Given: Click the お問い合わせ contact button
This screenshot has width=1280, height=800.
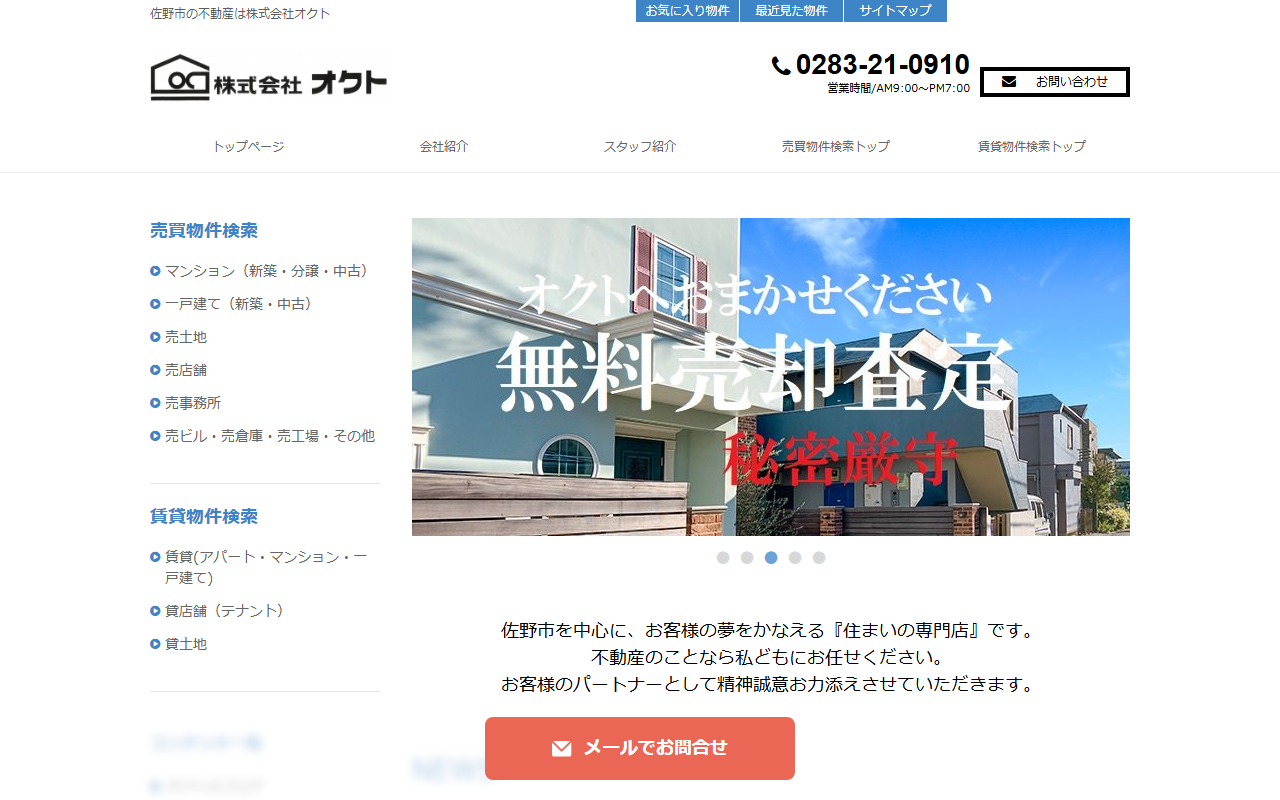Looking at the screenshot, I should (1055, 82).
